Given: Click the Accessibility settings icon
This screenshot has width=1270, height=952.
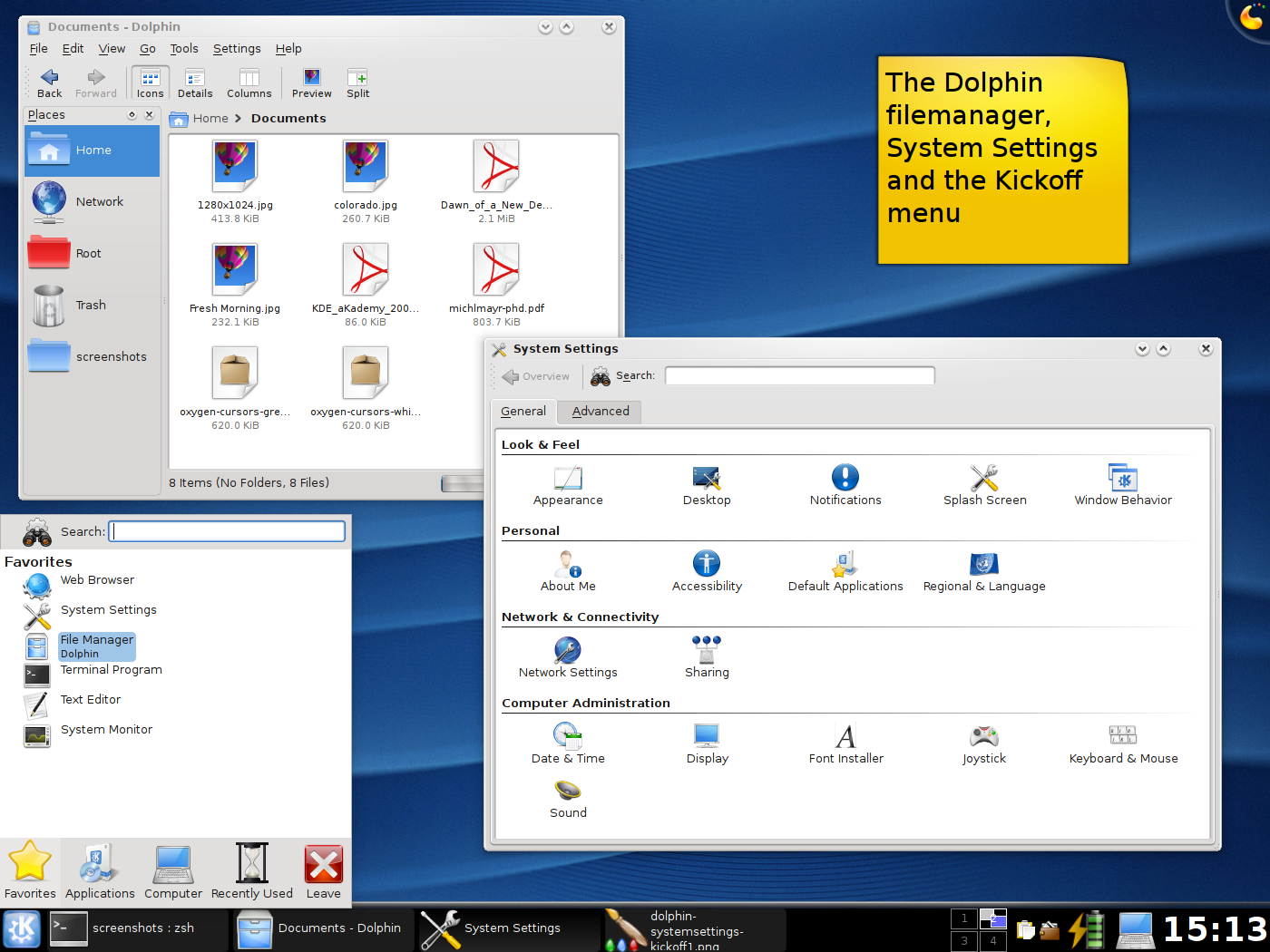Looking at the screenshot, I should click(707, 565).
